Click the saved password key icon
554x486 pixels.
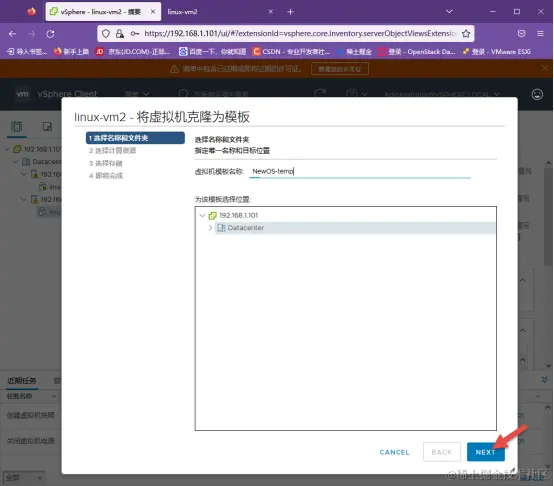coord(135,34)
